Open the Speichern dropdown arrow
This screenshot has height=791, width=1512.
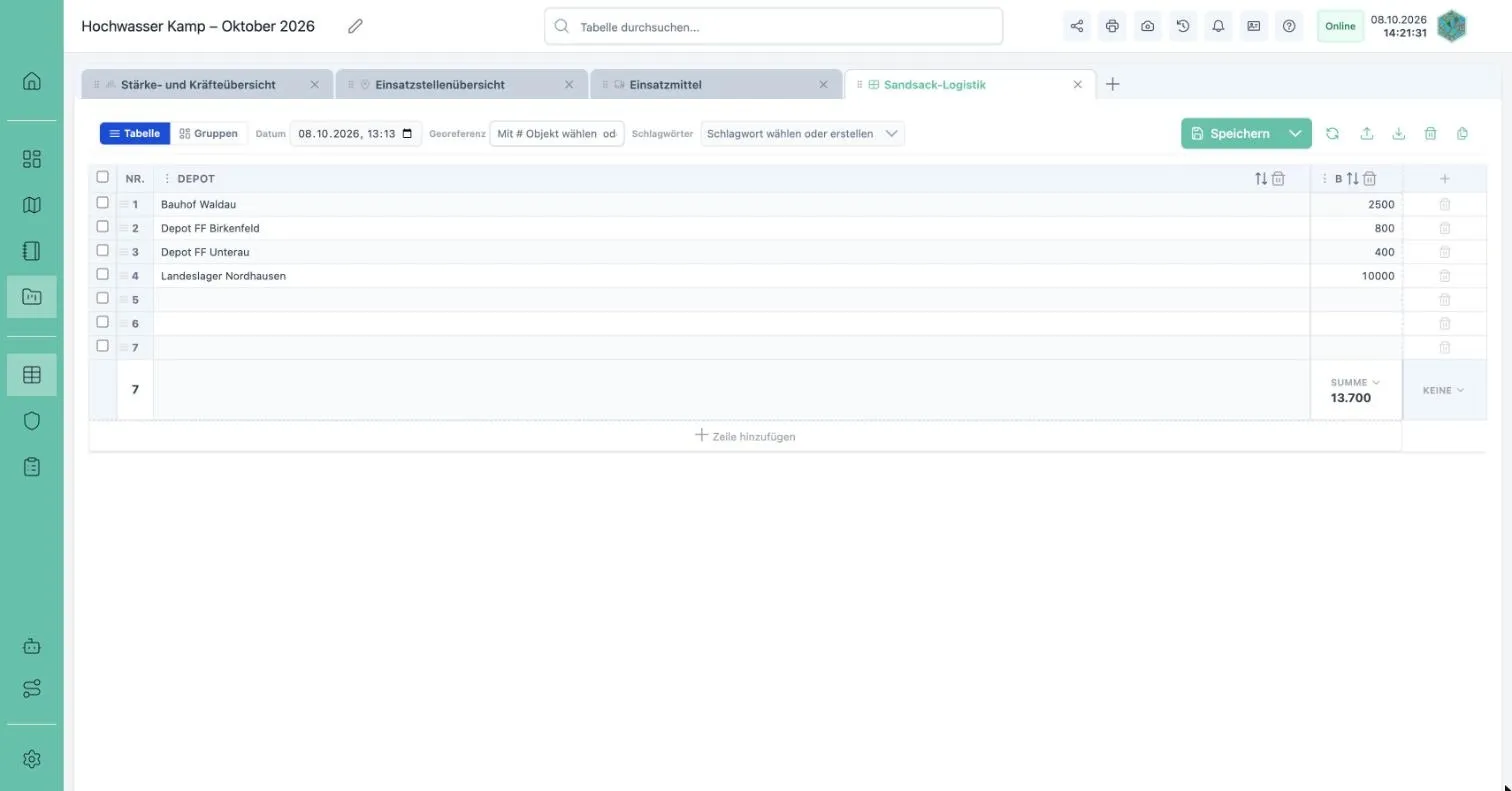tap(1295, 134)
